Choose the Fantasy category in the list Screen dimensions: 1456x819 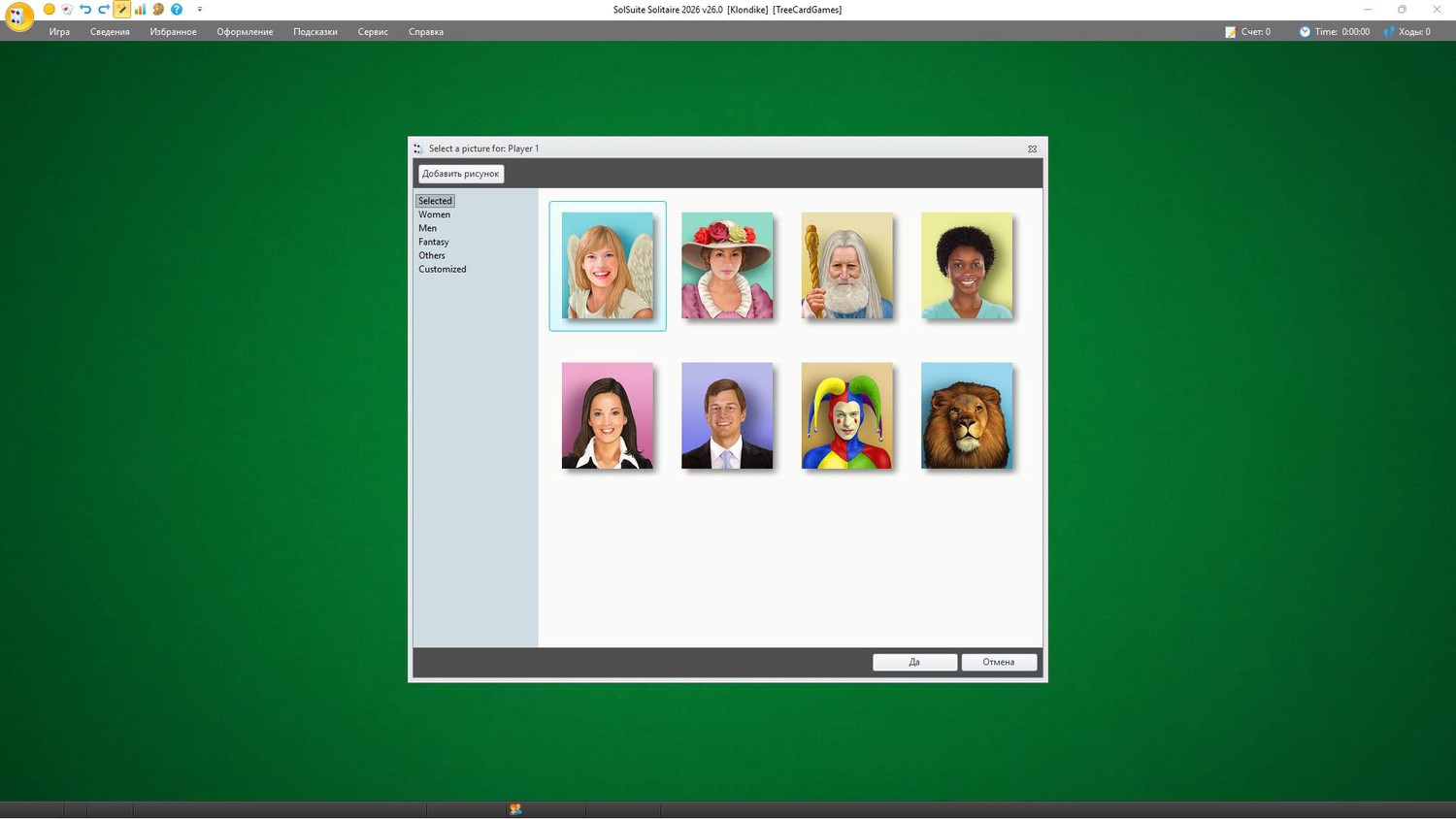point(433,242)
